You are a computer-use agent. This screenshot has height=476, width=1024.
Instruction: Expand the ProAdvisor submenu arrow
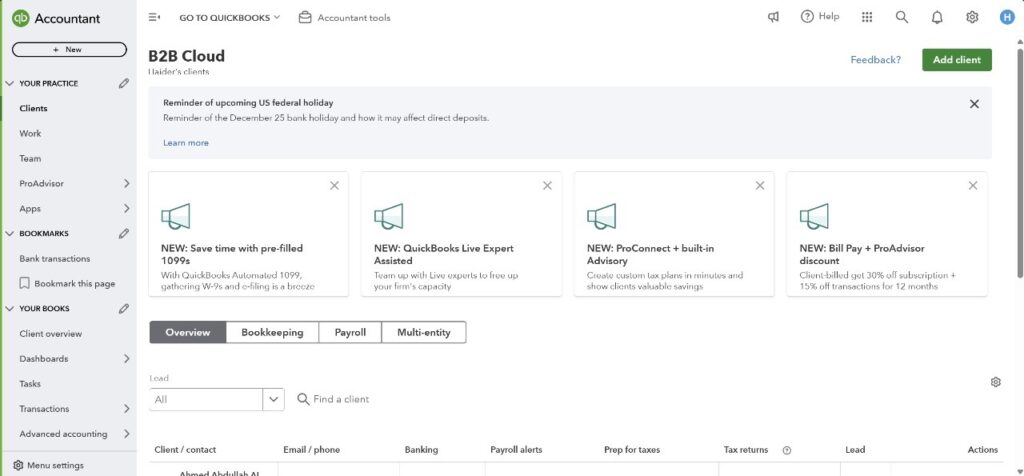point(127,184)
